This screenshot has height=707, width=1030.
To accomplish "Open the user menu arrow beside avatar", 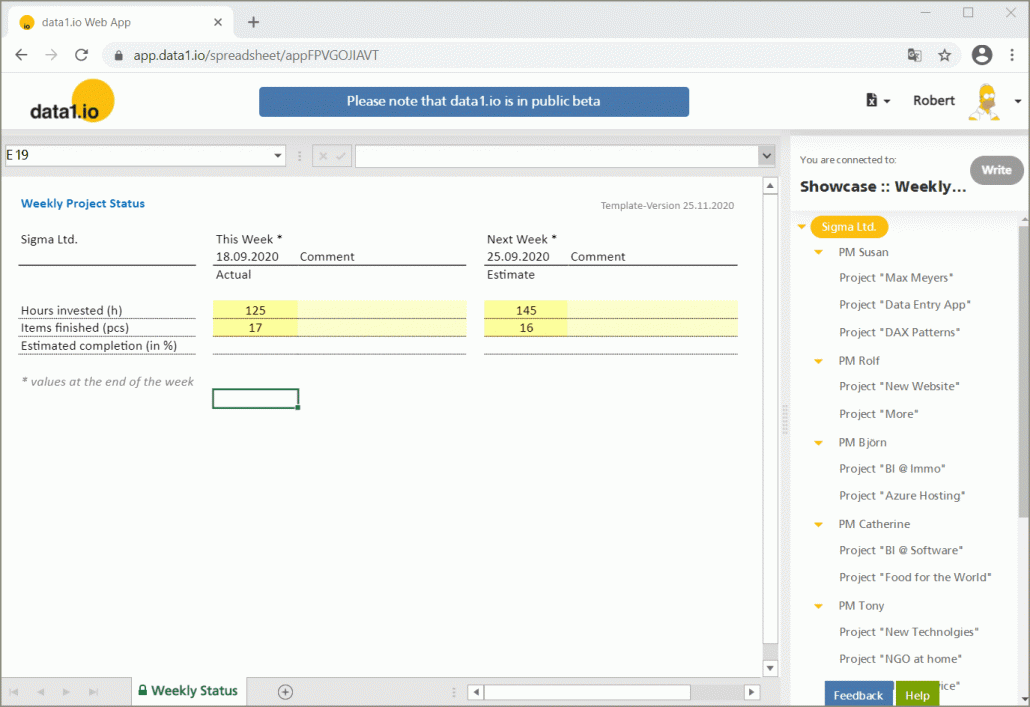I will (1017, 101).
